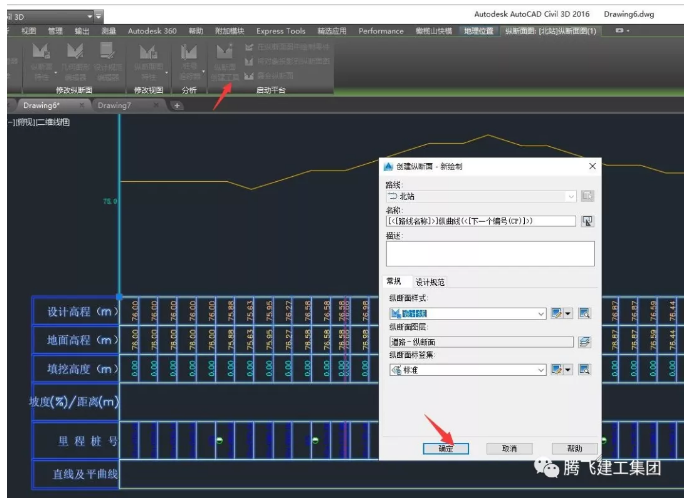
Task: Click the new drawing plus tab icon
Action: tap(177, 105)
